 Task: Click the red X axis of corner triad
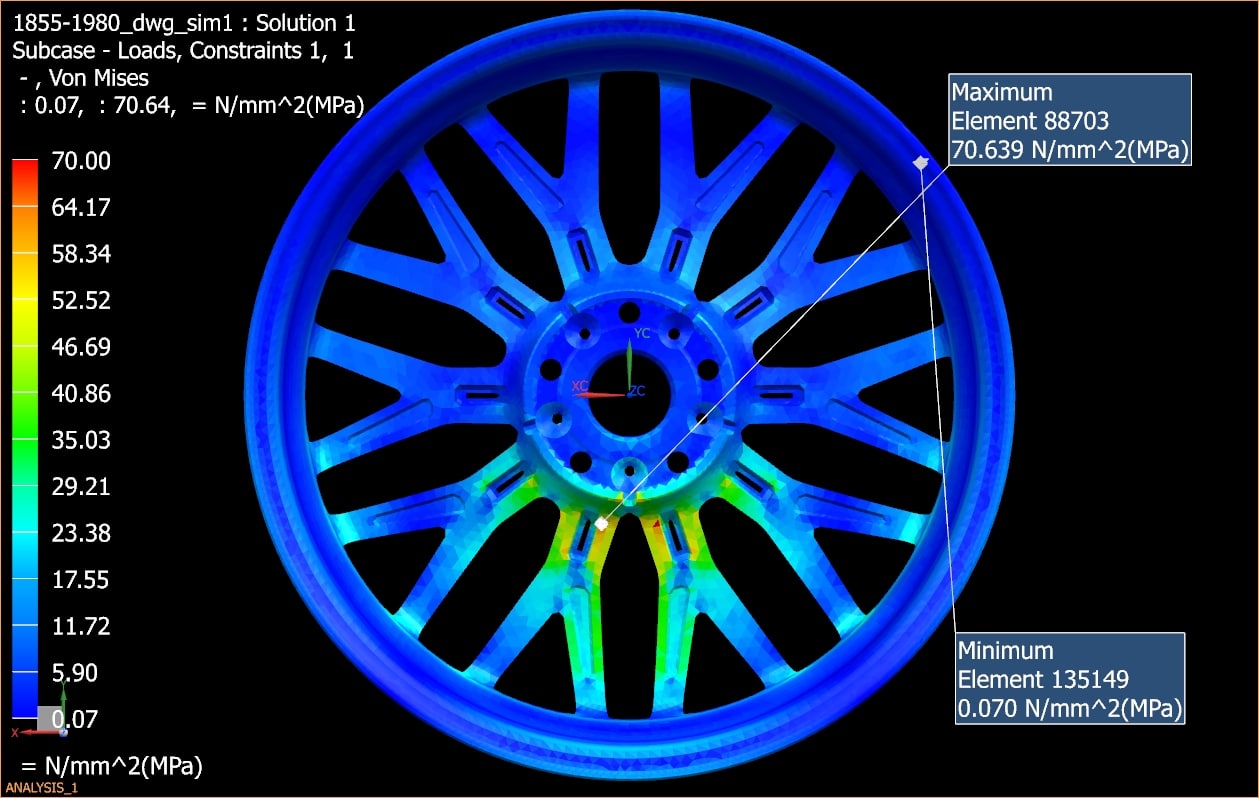[18, 733]
